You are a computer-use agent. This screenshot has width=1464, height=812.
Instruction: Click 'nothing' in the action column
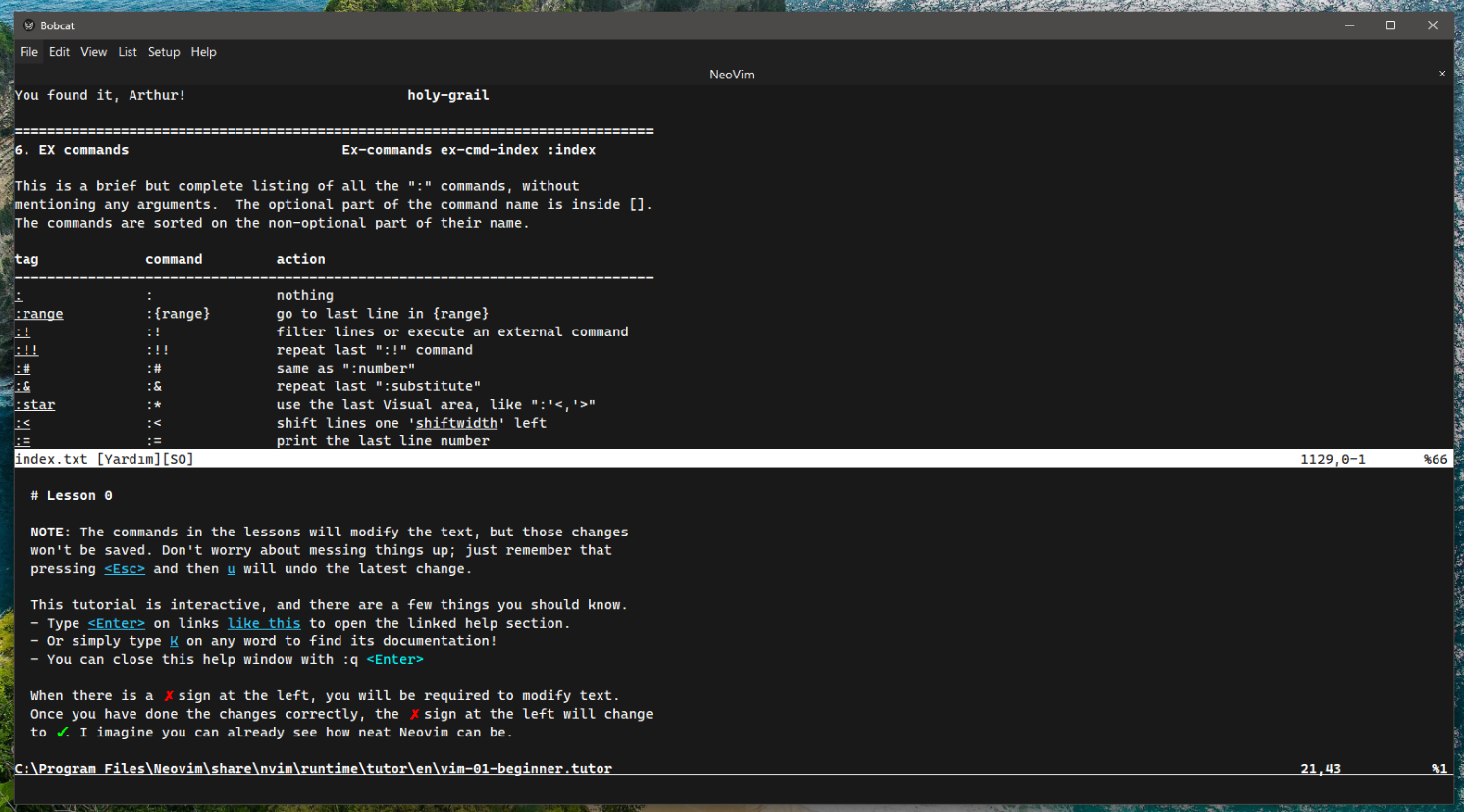(305, 295)
